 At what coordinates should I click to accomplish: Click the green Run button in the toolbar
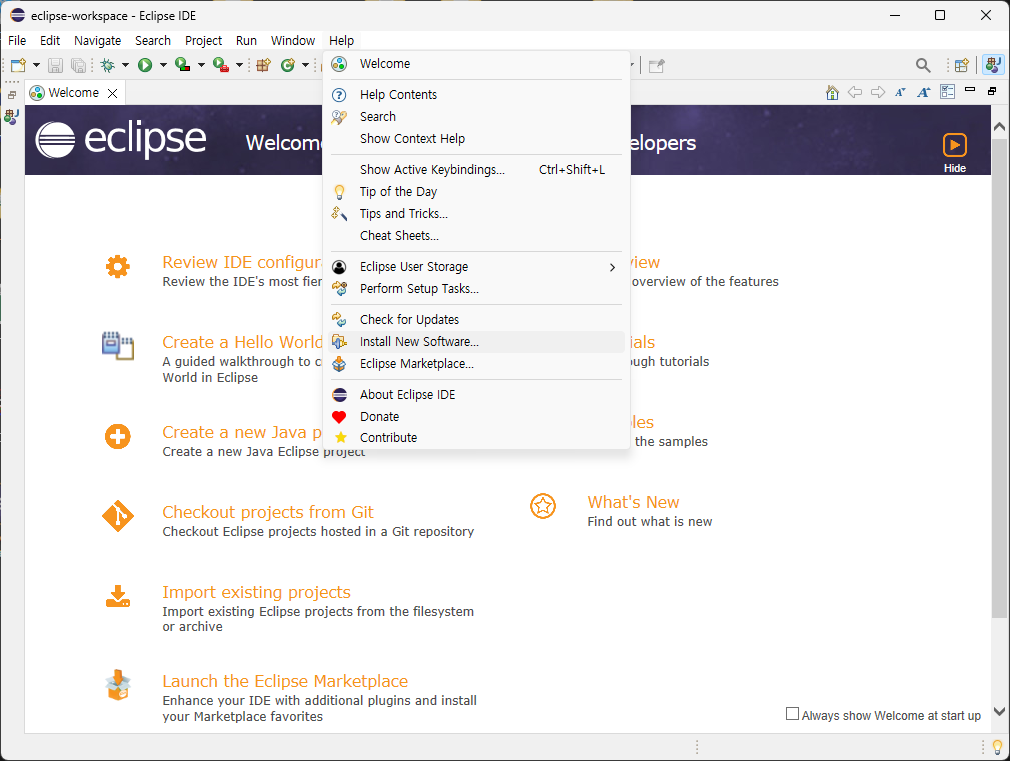point(145,65)
